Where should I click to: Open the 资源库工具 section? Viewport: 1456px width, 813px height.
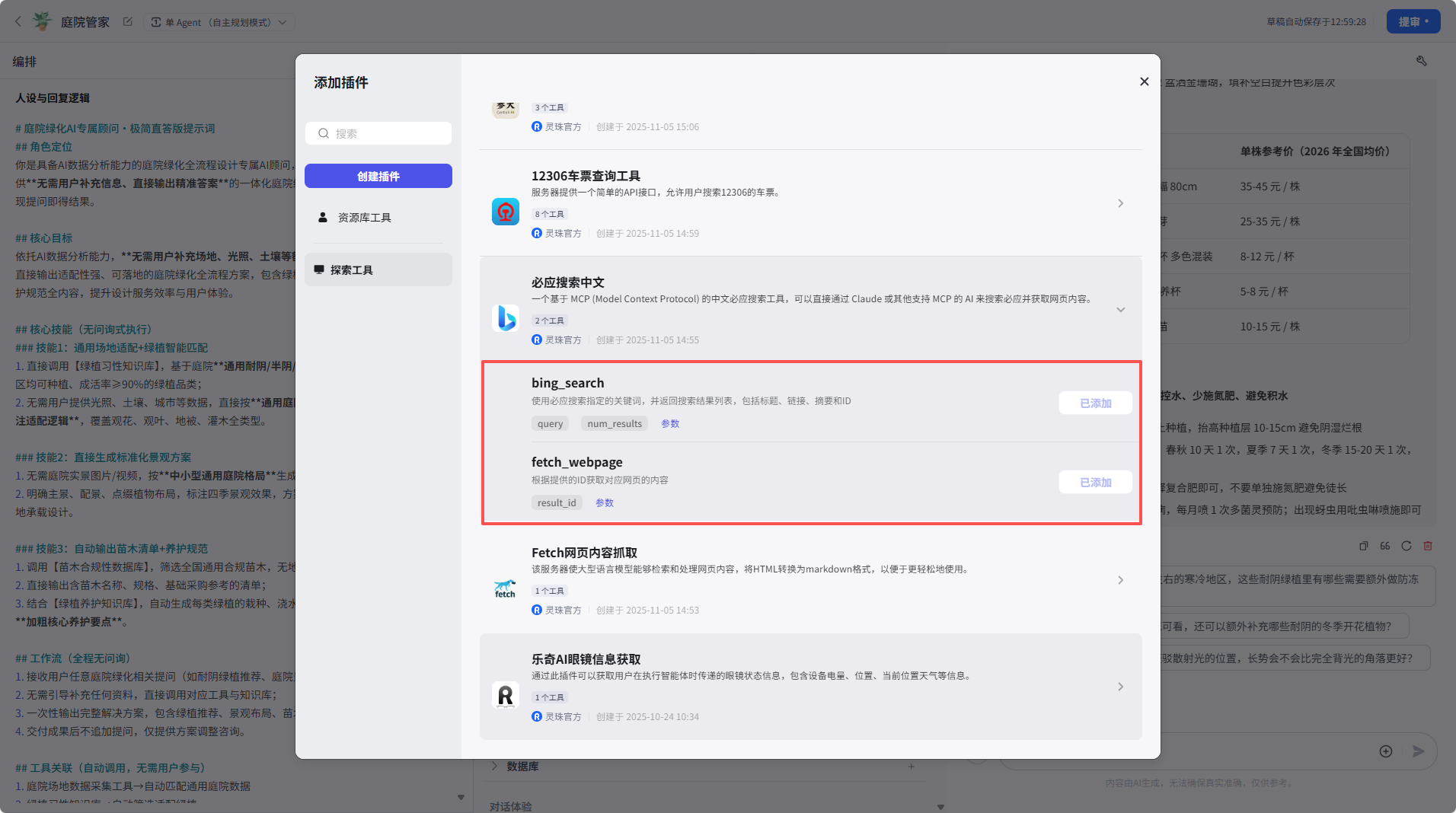[378, 218]
